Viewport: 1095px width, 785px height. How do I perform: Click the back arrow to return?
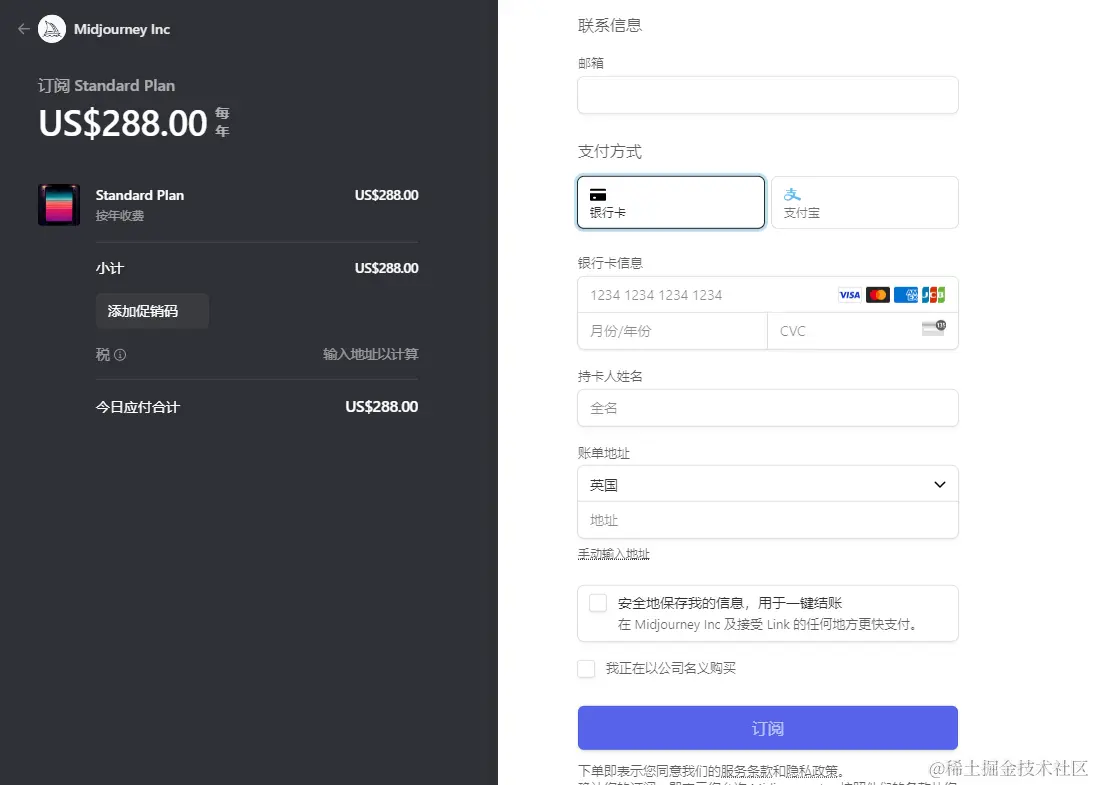pos(22,29)
